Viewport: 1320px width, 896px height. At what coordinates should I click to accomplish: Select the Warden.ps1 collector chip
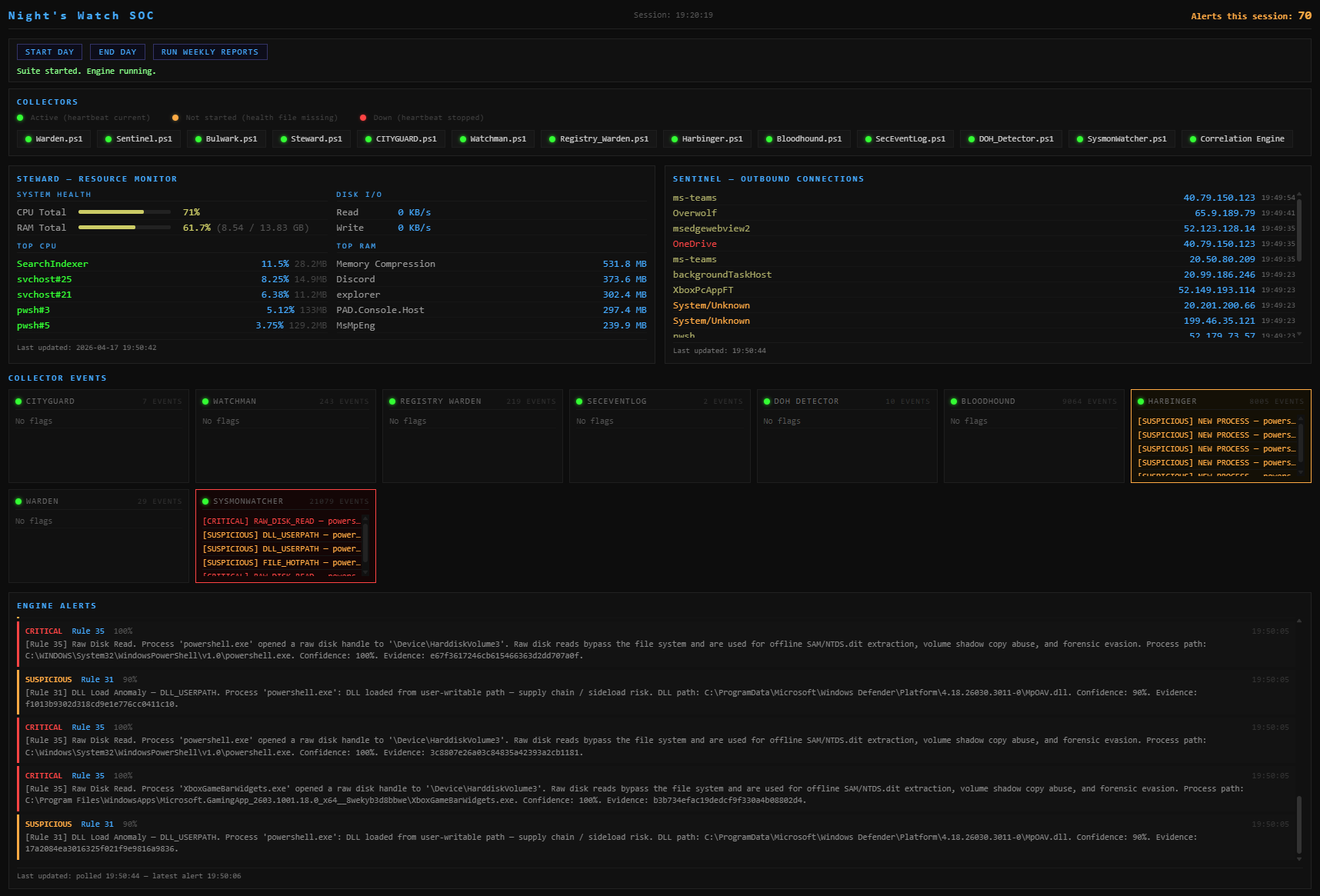click(x=54, y=139)
